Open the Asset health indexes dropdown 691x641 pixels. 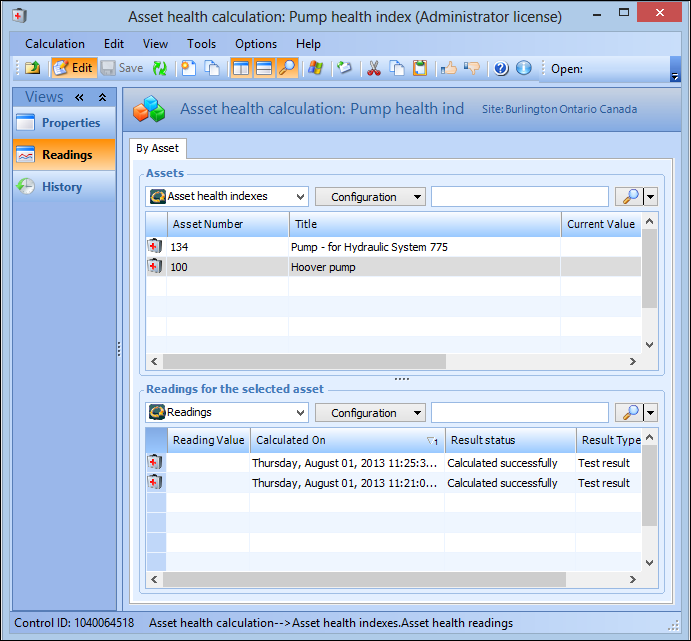[228, 197]
